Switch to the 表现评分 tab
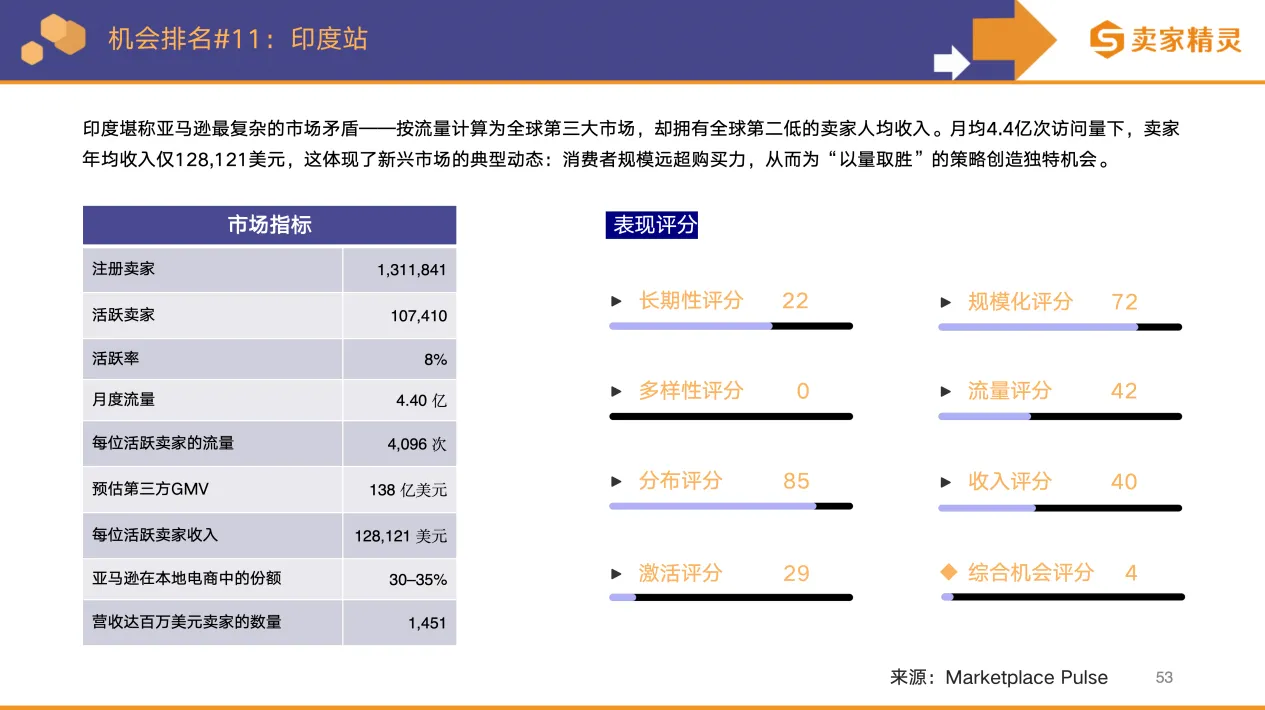 (652, 224)
